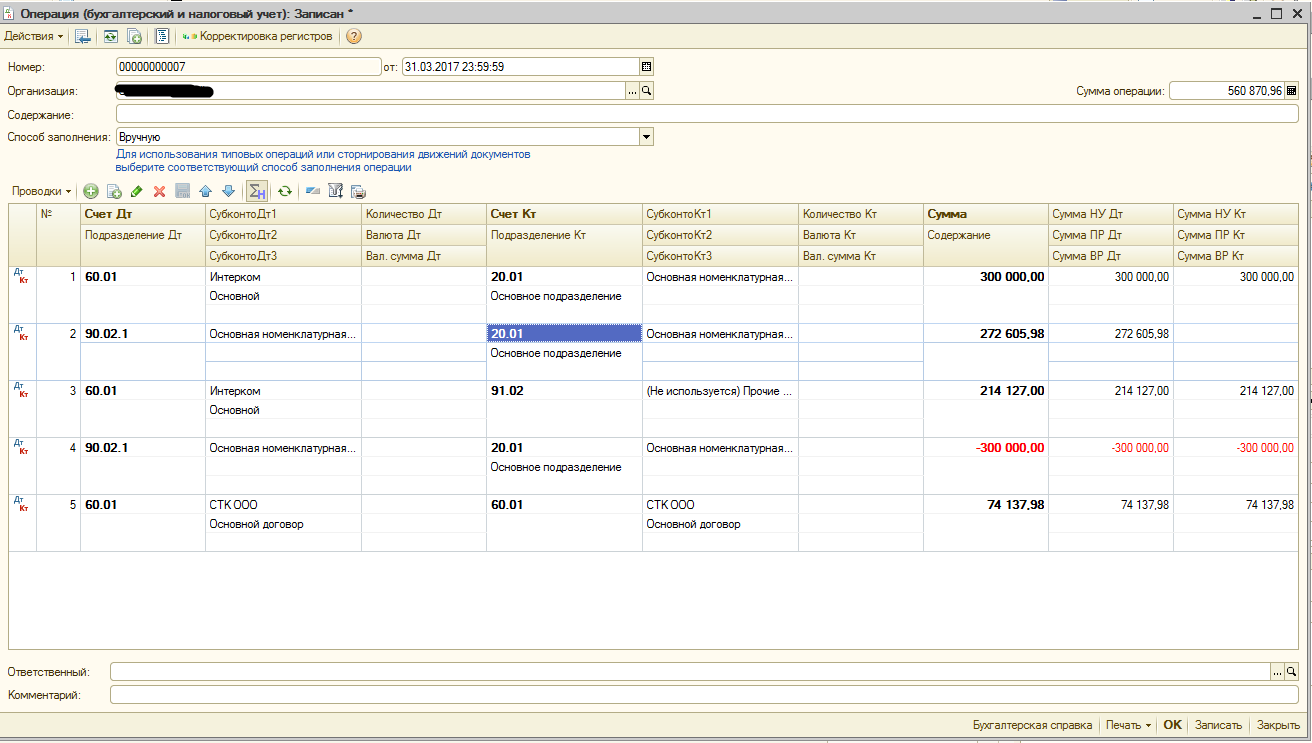Open the calendar picker beside the date

point(646,67)
